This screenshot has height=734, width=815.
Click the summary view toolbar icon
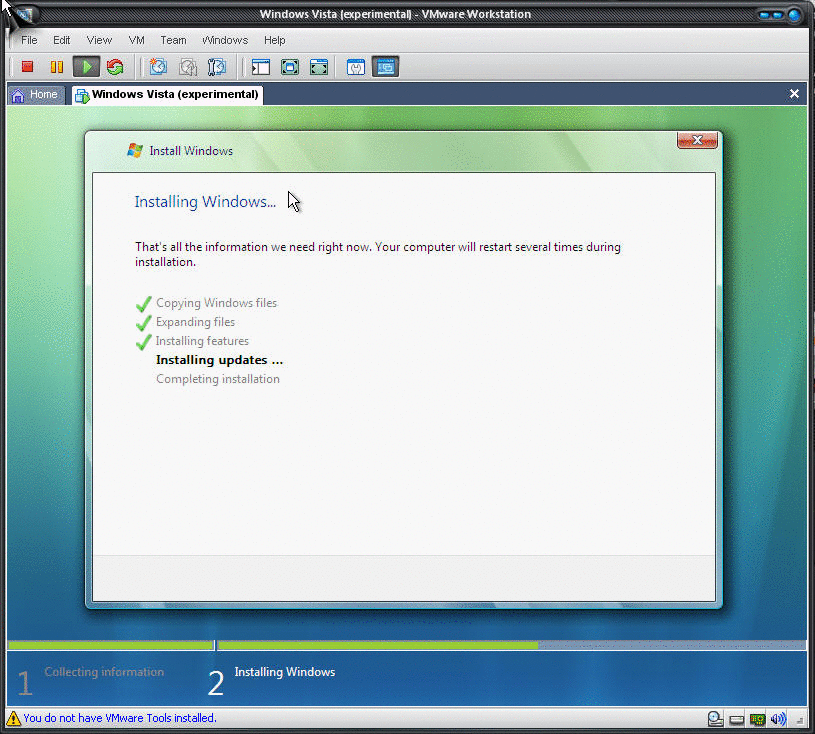tap(356, 67)
